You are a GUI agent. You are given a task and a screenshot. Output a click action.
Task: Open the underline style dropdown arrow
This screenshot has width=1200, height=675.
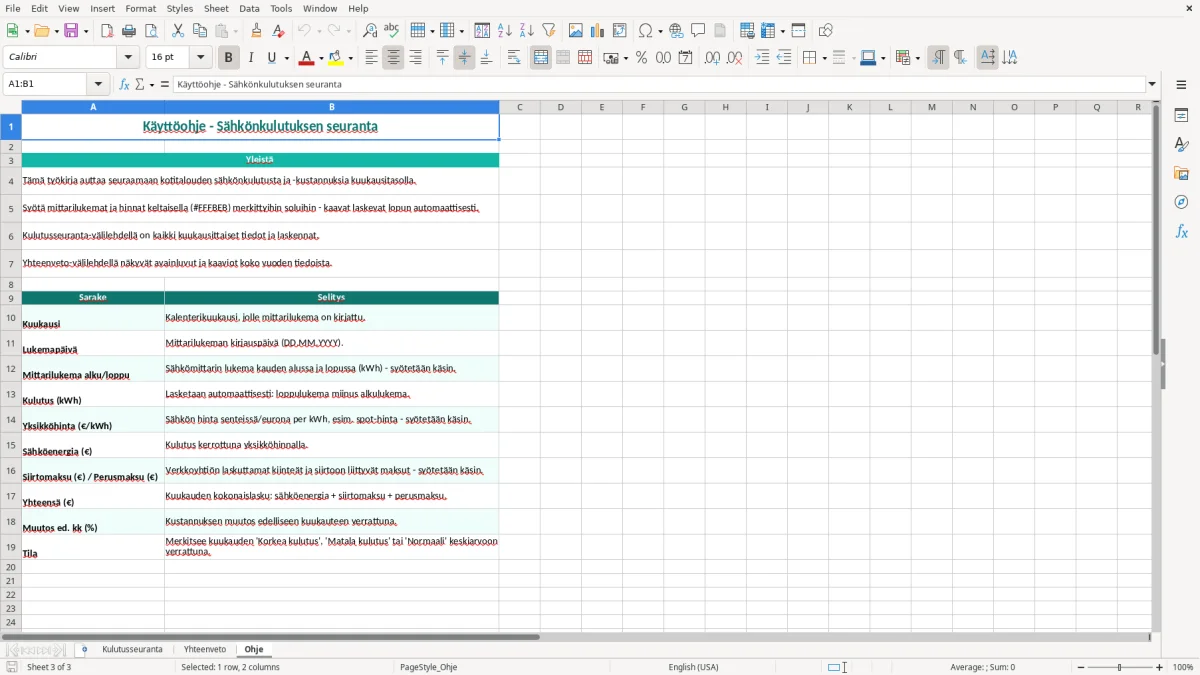tap(286, 58)
